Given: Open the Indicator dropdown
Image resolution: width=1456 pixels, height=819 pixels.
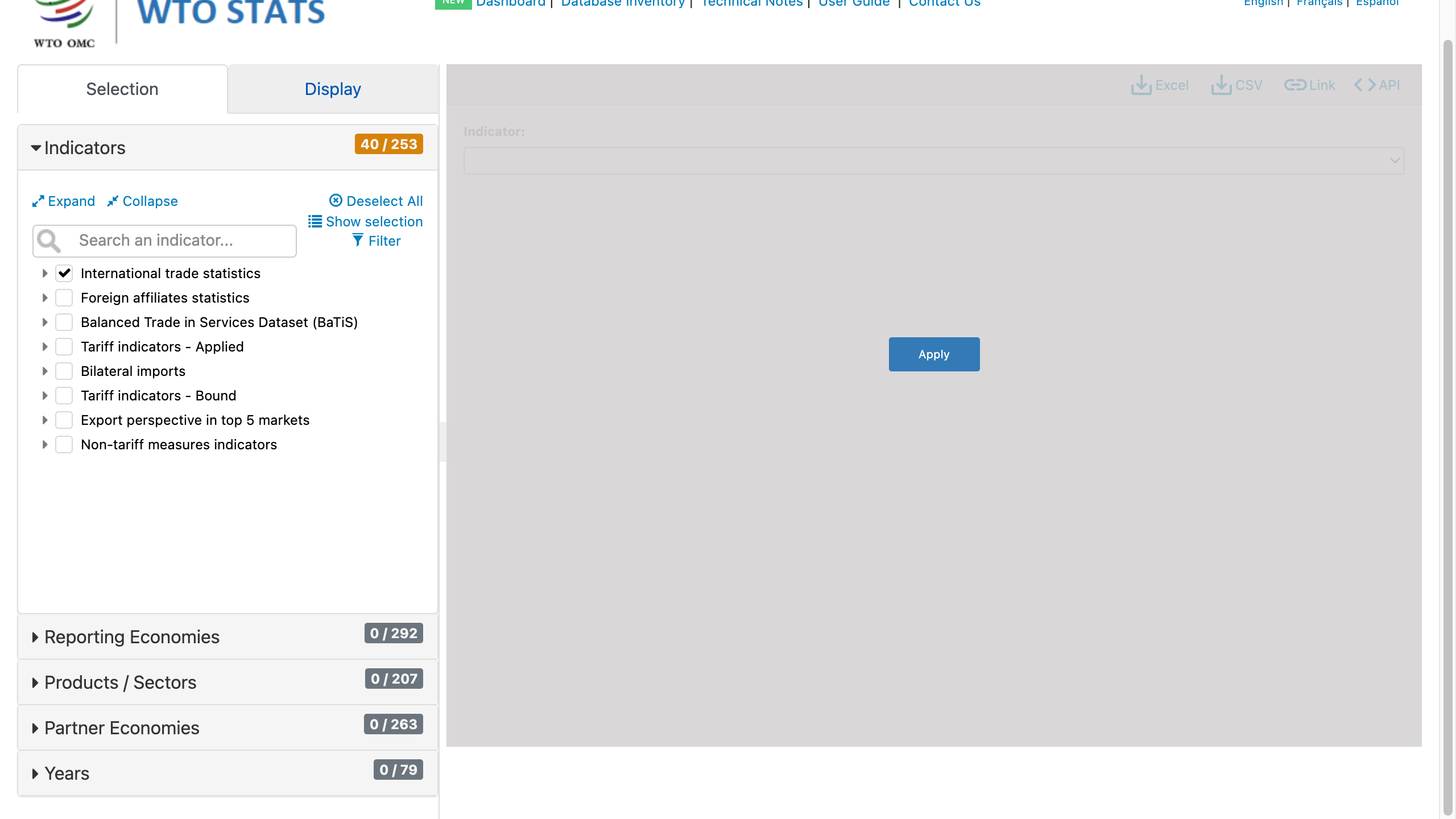Looking at the screenshot, I should (x=933, y=161).
